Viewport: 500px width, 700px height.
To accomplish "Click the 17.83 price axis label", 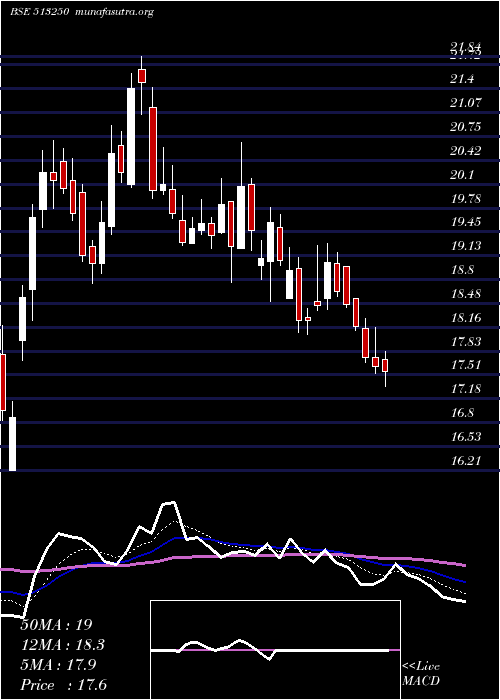I will pos(466,342).
